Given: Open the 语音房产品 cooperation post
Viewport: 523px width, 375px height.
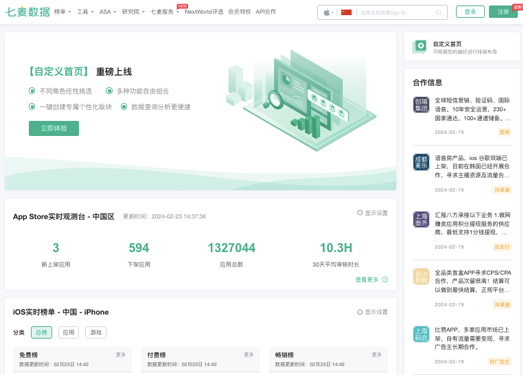Looking at the screenshot, I should 473,166.
